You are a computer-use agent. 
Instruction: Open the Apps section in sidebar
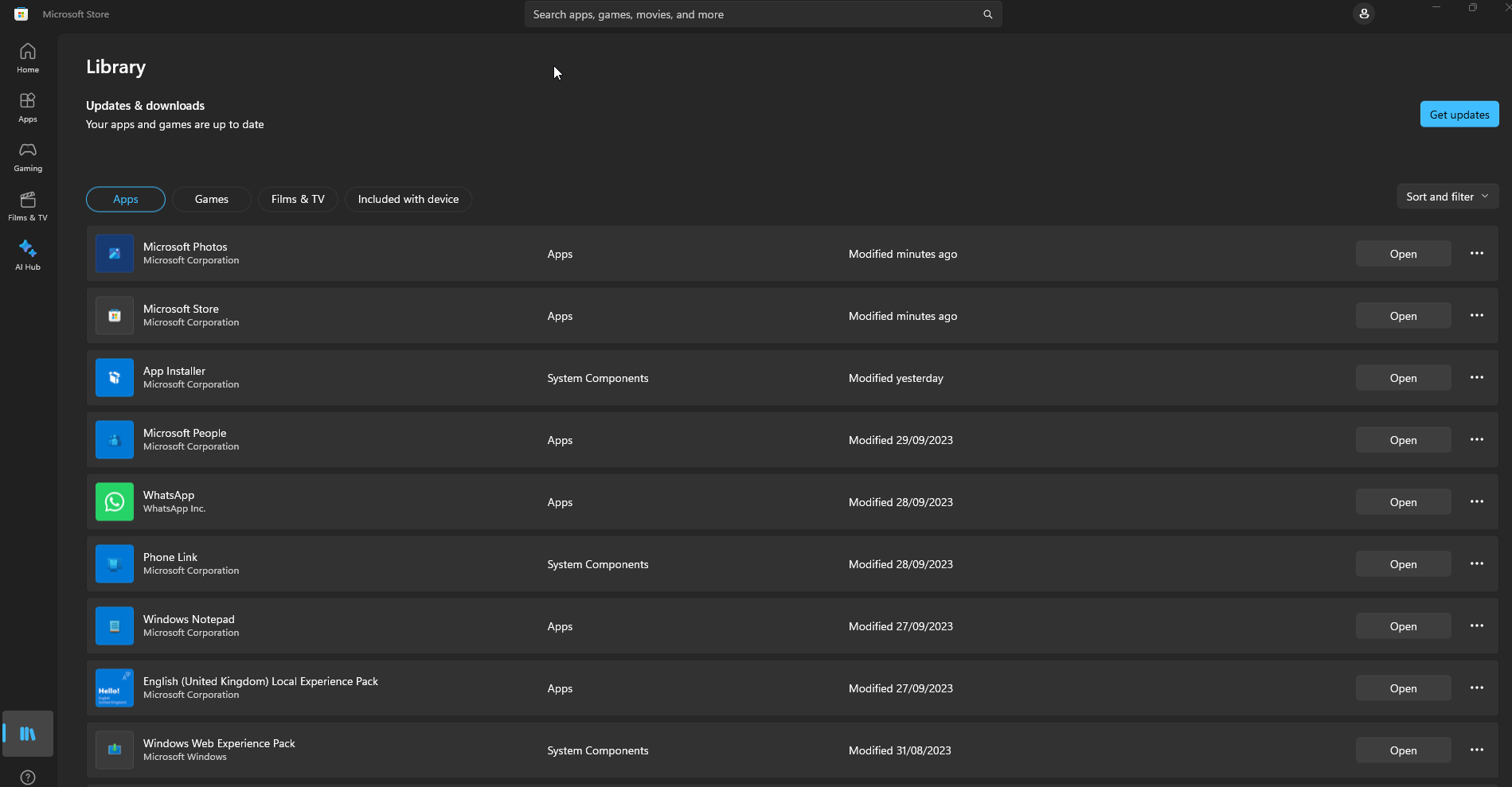tap(28, 107)
